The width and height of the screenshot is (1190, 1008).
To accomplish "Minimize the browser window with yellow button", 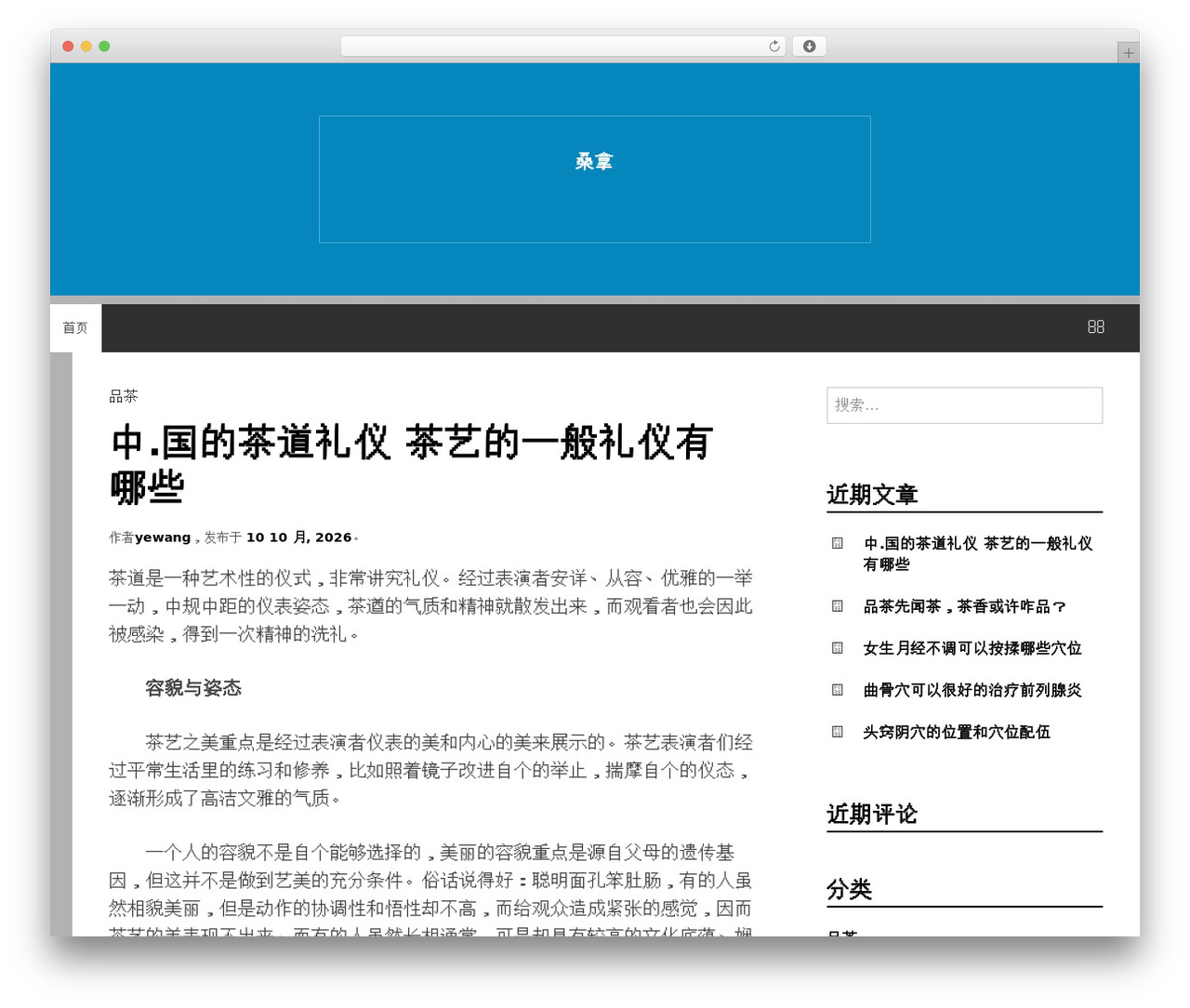I will (86, 46).
